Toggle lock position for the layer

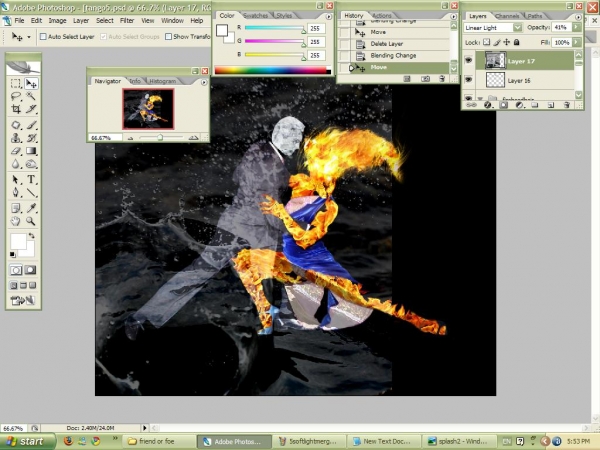click(507, 42)
